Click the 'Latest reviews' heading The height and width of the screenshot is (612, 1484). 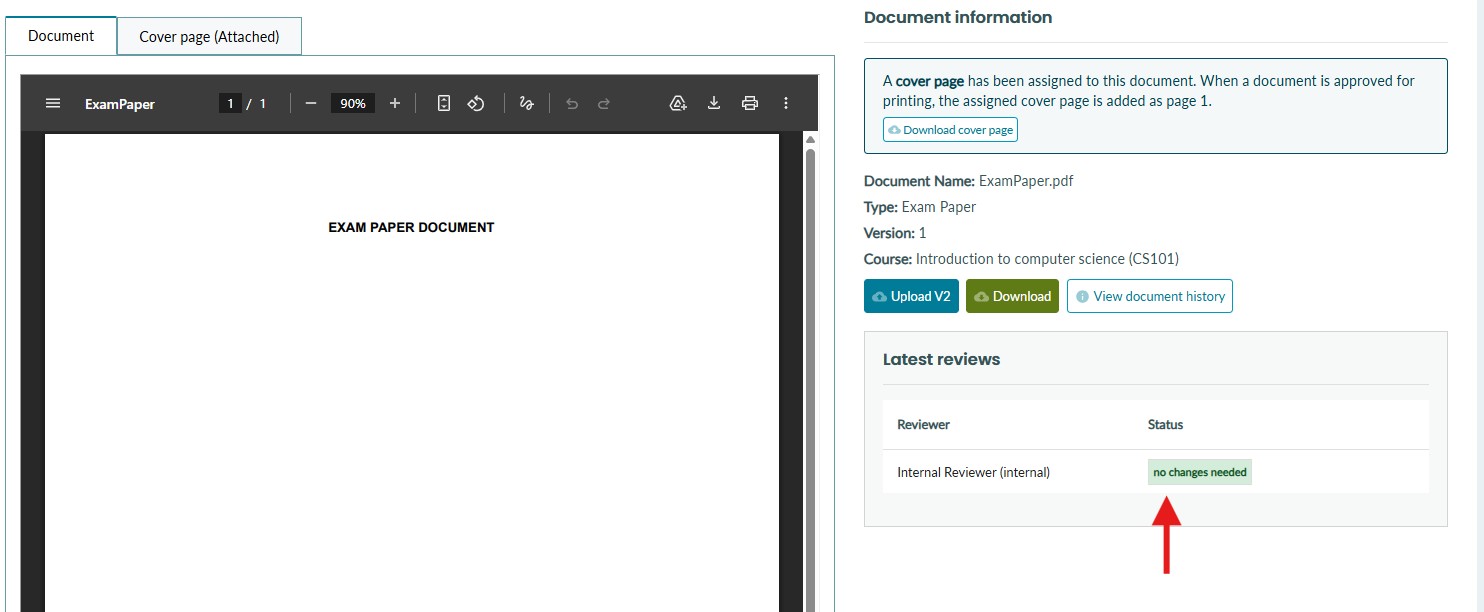pyautogui.click(x=941, y=359)
